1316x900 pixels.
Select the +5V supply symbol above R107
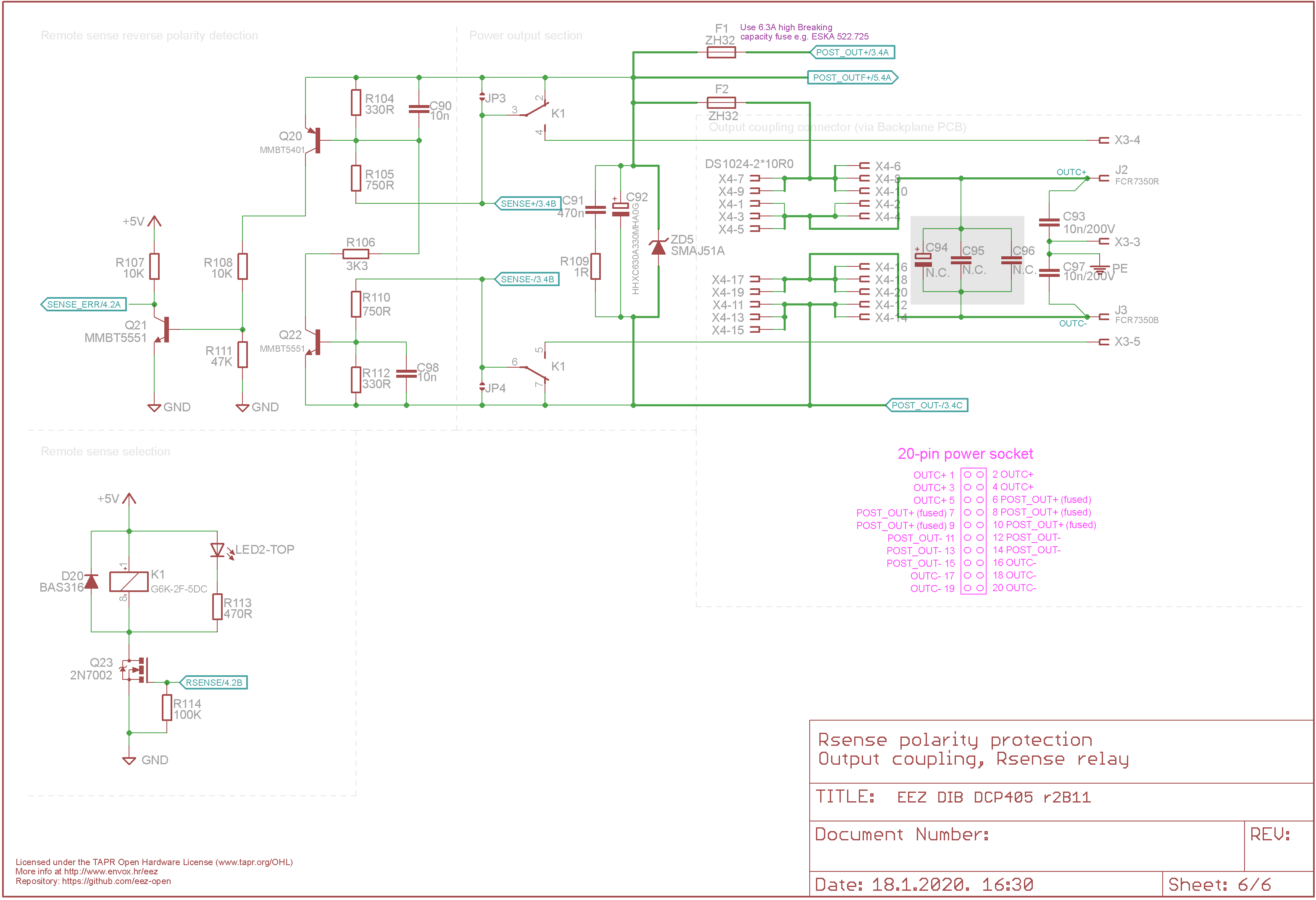[154, 221]
